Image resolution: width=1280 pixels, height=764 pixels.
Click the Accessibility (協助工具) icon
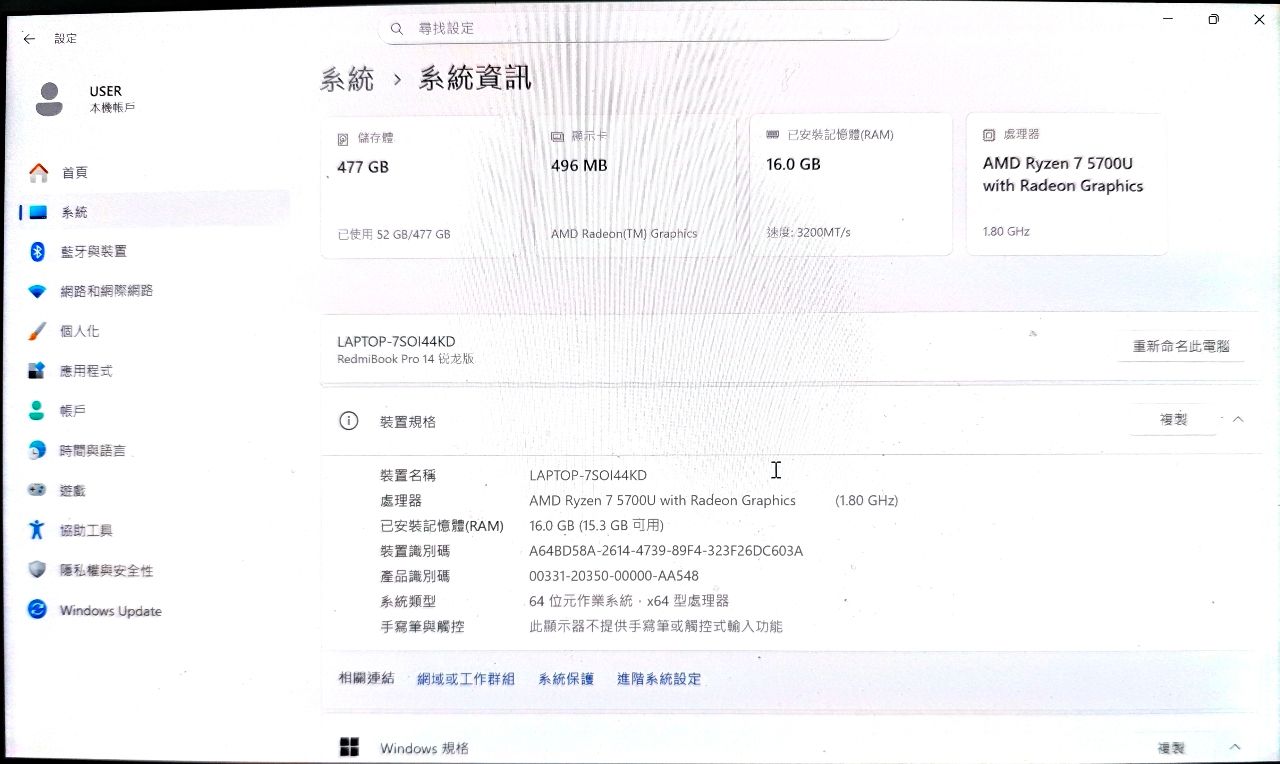(x=38, y=530)
